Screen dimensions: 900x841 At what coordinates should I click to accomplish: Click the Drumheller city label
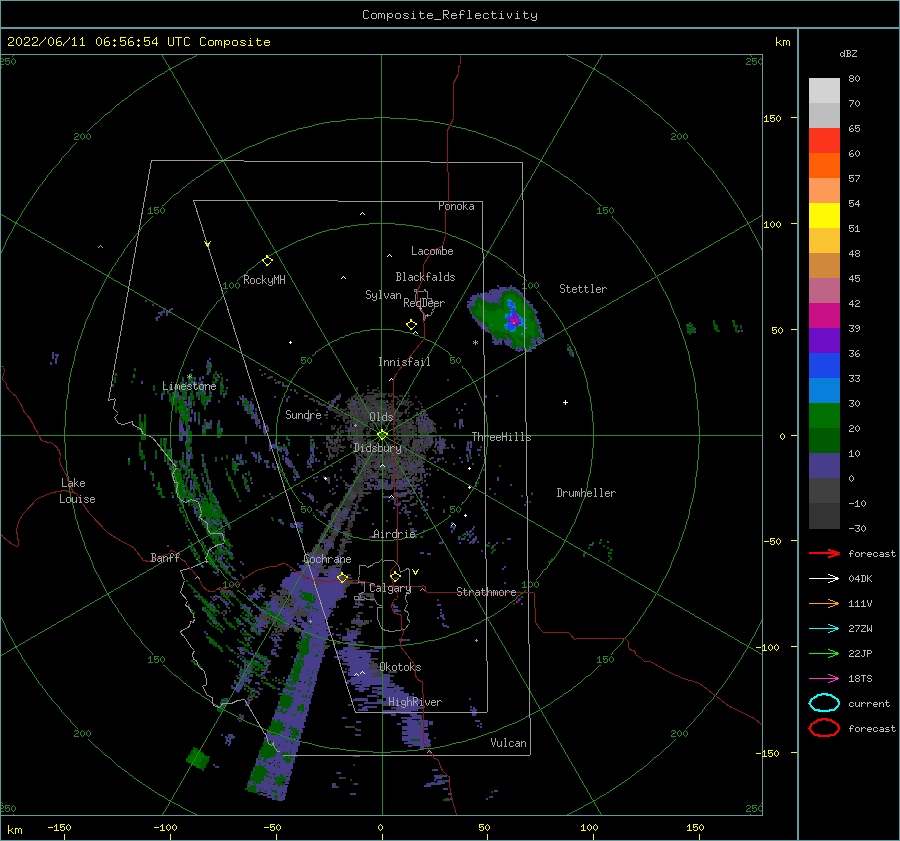[586, 493]
